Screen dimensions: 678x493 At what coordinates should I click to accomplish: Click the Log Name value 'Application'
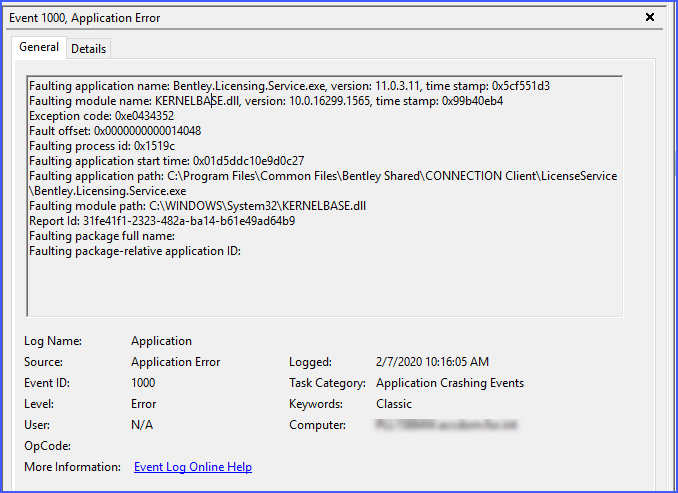click(x=161, y=341)
